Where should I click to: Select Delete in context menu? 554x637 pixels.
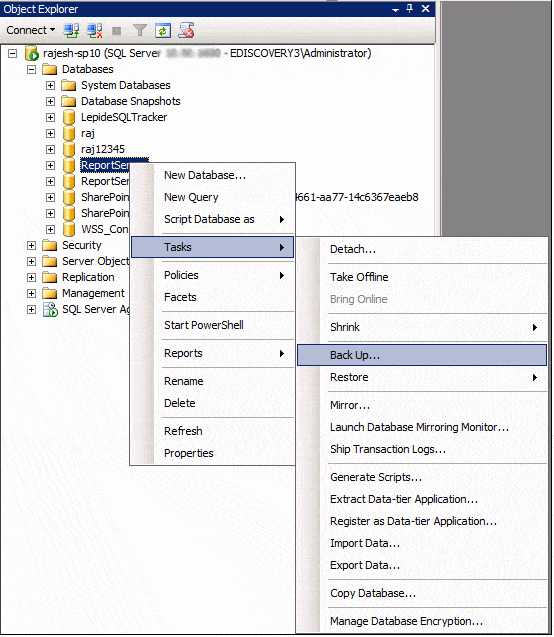(212, 403)
